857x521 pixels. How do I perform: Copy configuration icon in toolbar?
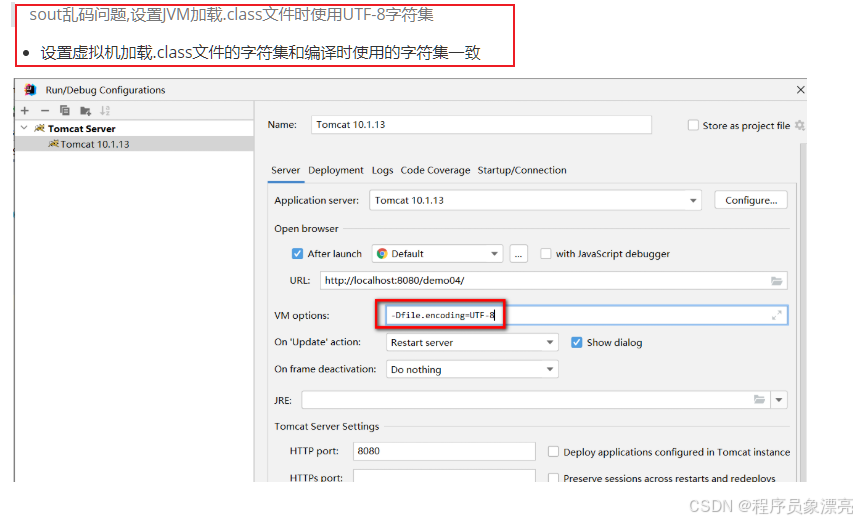(x=64, y=110)
